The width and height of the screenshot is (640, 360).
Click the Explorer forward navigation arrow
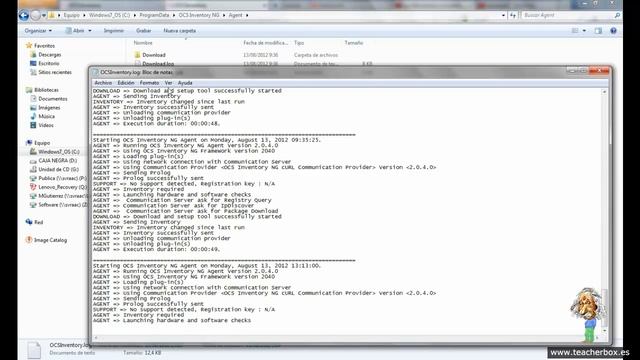coord(36,16)
